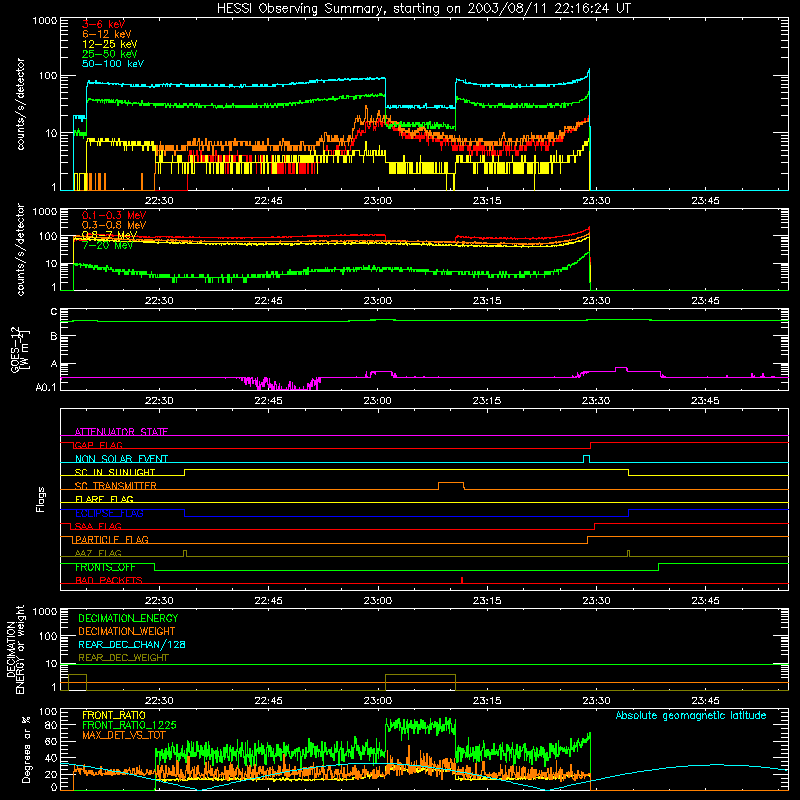
Task: Select the C class tick label in GOES panel
Action: (x=54, y=312)
